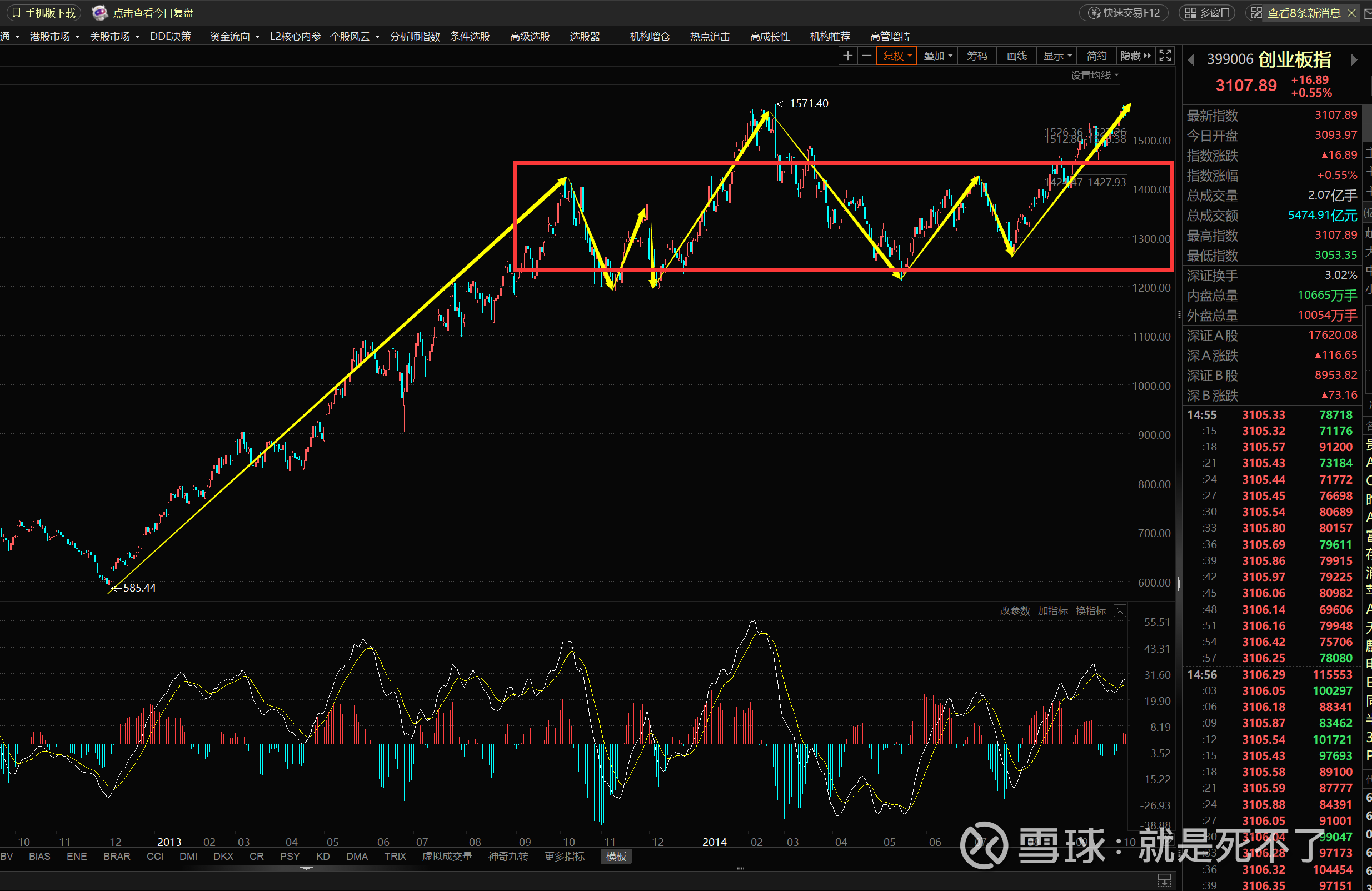Click the mobile download phone icon
Screen dimensions: 1372x891
click(x=16, y=13)
